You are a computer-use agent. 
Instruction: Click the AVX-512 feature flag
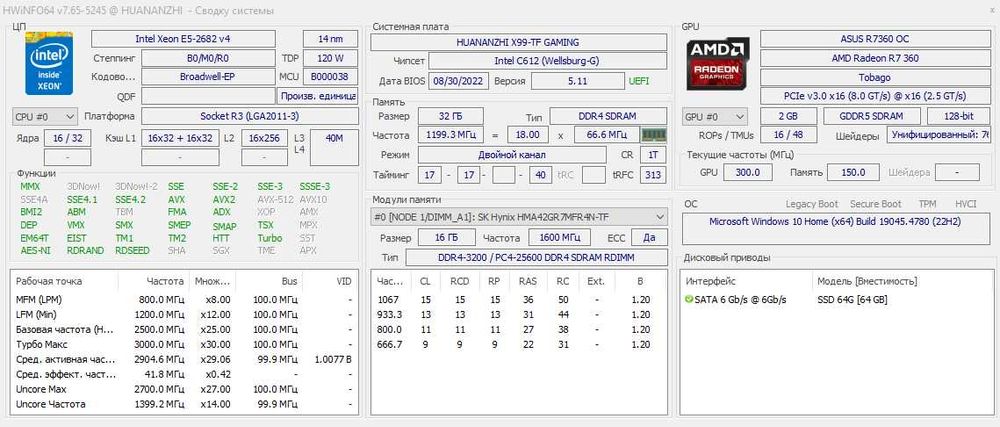click(x=274, y=199)
